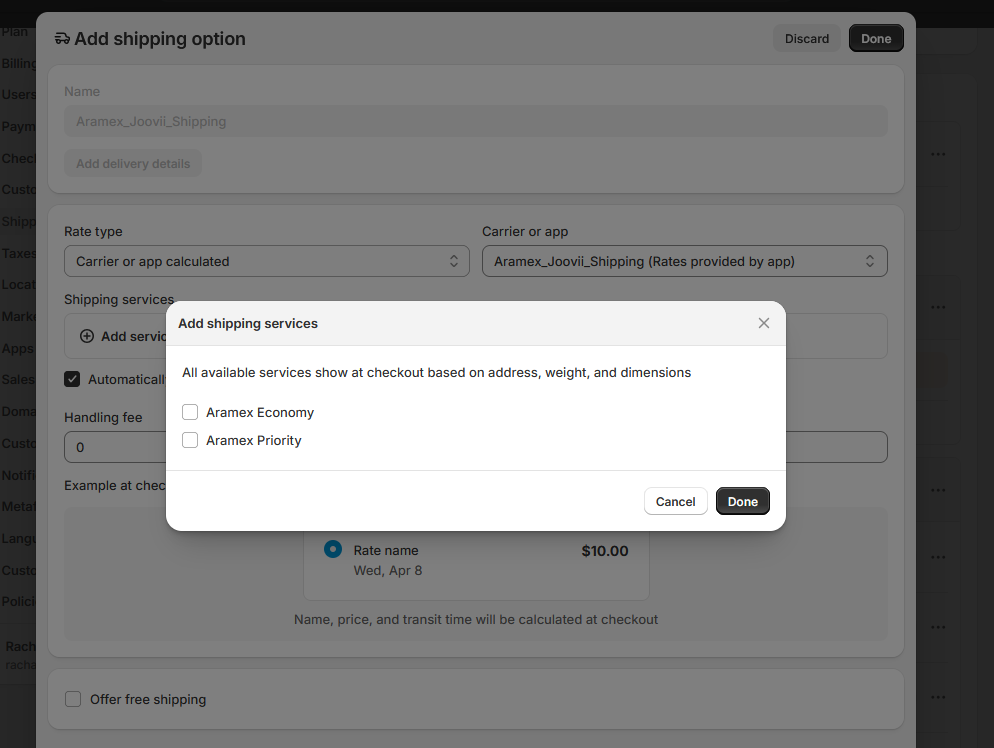Click the Aramex Priority label
Image resolution: width=994 pixels, height=748 pixels.
coord(254,441)
